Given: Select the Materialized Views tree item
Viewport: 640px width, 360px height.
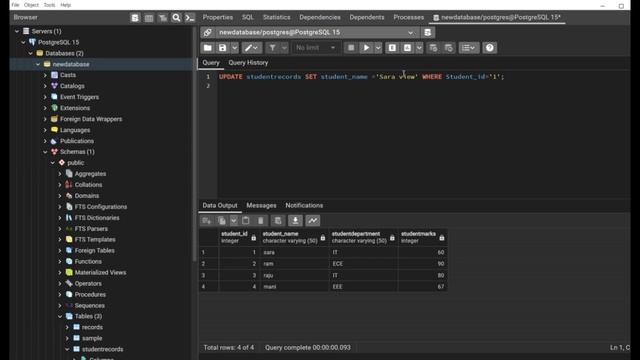Looking at the screenshot, I should coord(100,273).
